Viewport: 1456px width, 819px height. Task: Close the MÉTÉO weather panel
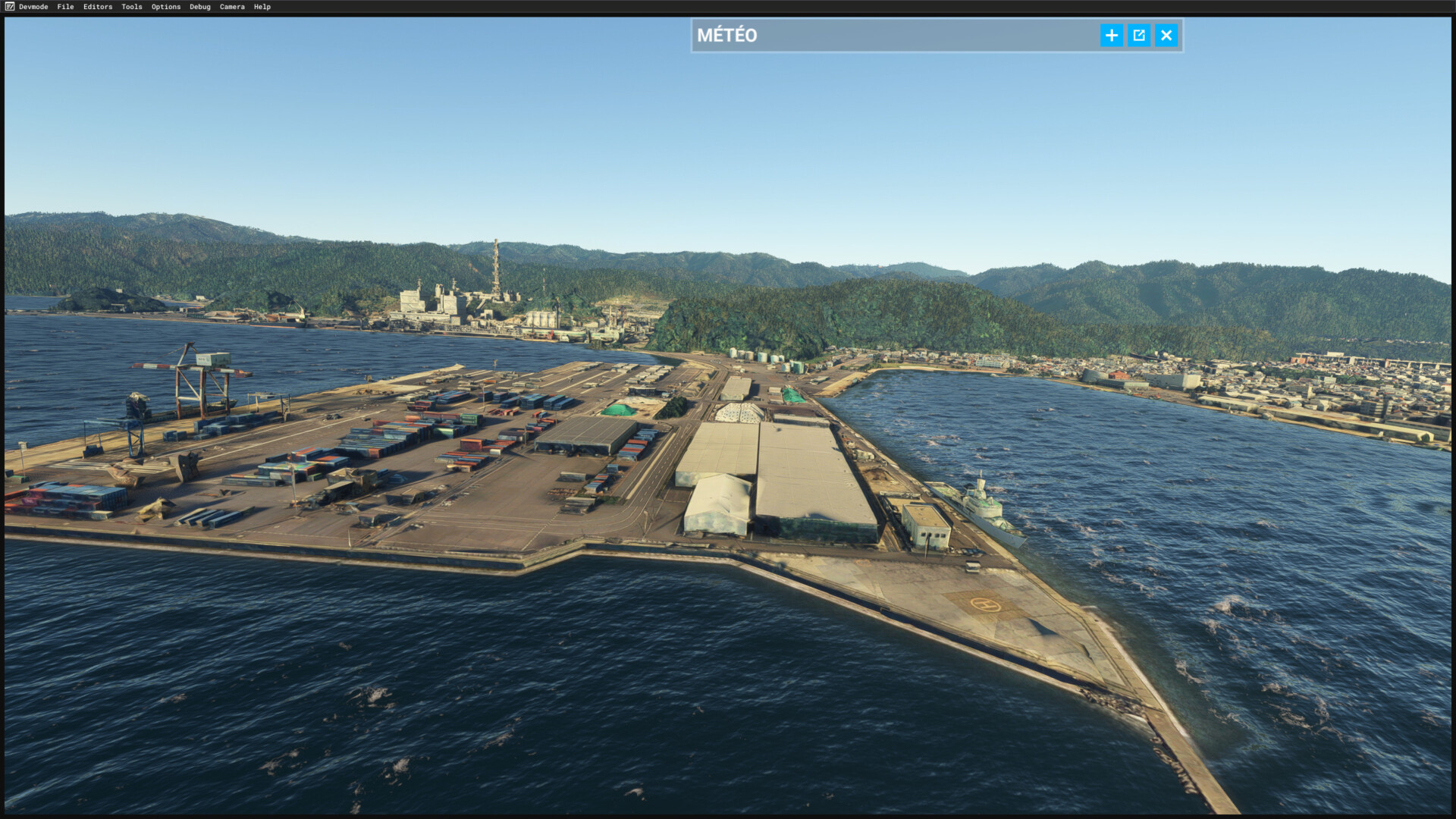point(1166,36)
